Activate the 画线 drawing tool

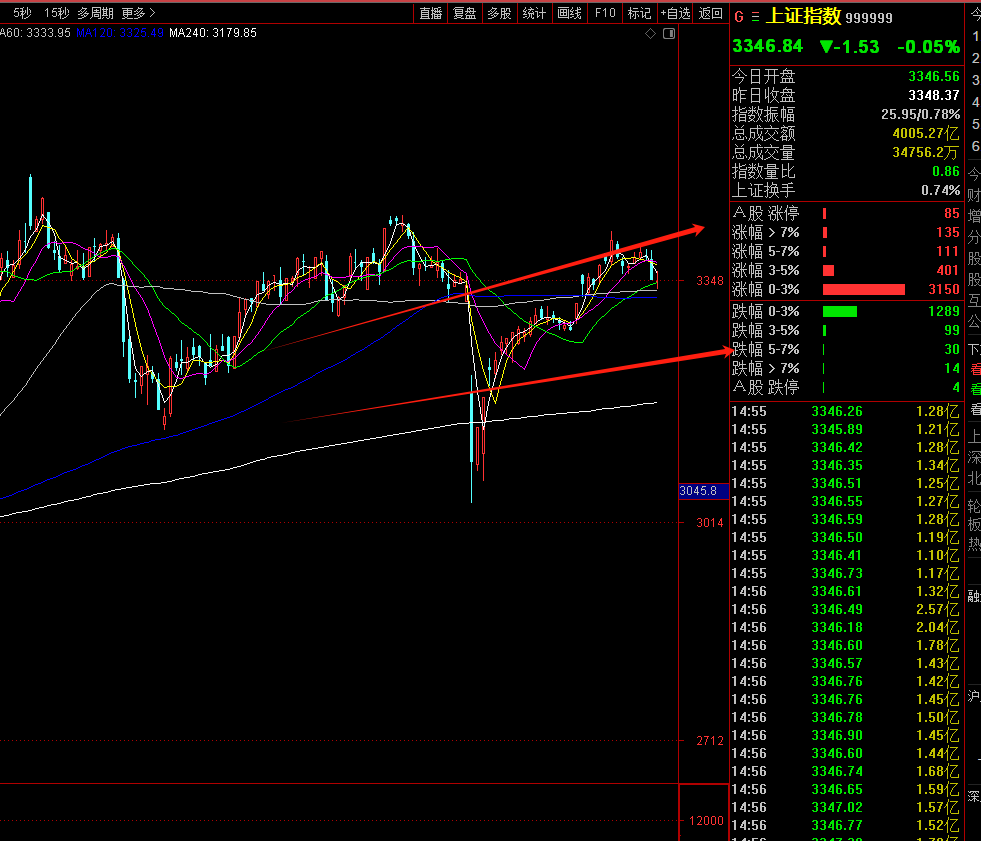click(569, 13)
